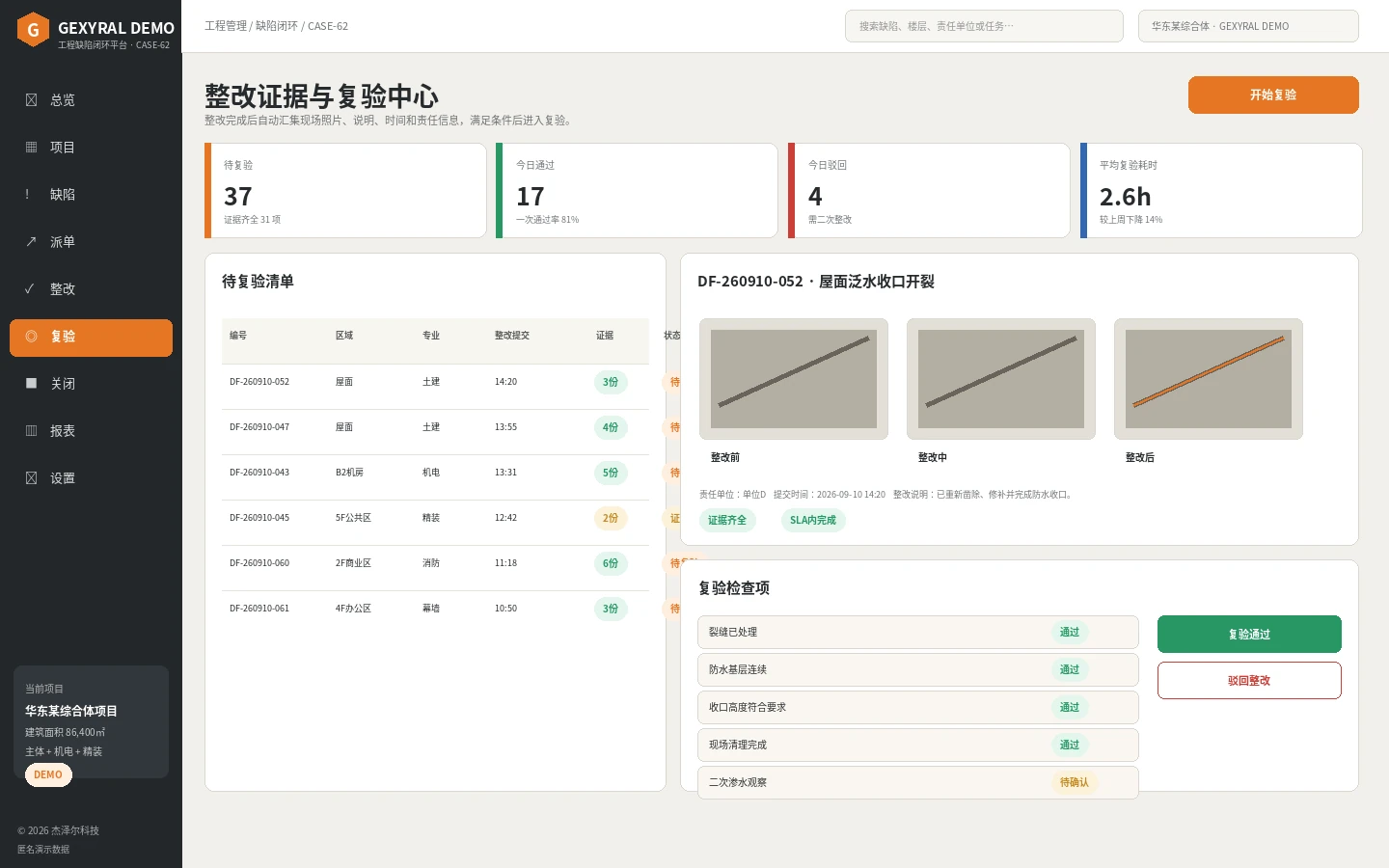The image size is (1389, 868).
Task: Click the 3份 badge for DF-260910-061
Action: (611, 609)
